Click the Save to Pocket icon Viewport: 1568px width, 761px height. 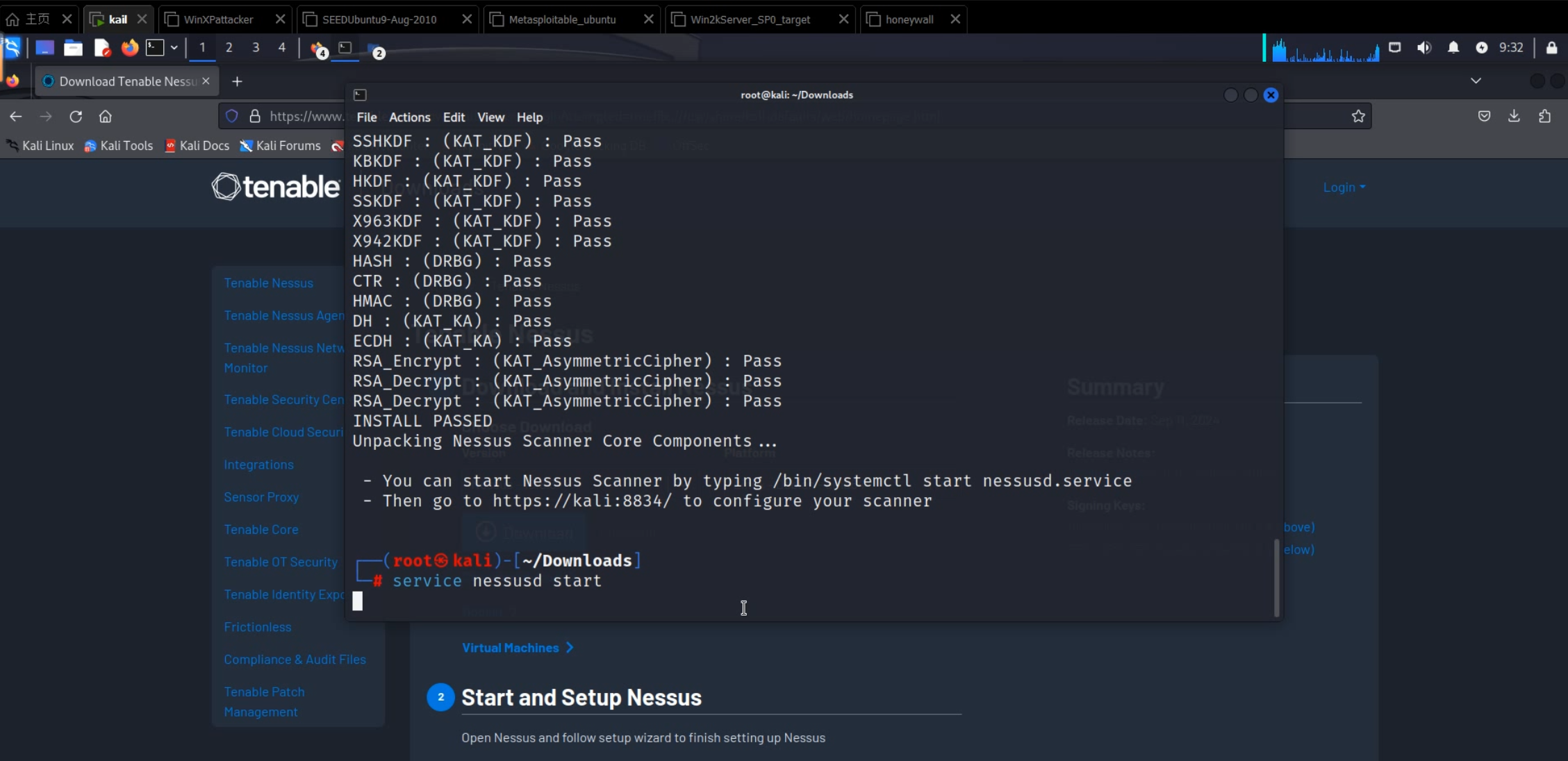1484,117
